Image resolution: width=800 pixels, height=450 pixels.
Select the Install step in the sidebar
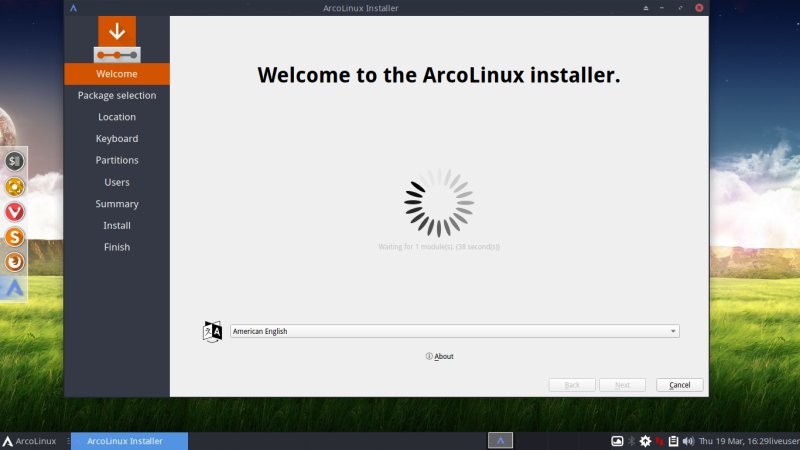coord(117,226)
